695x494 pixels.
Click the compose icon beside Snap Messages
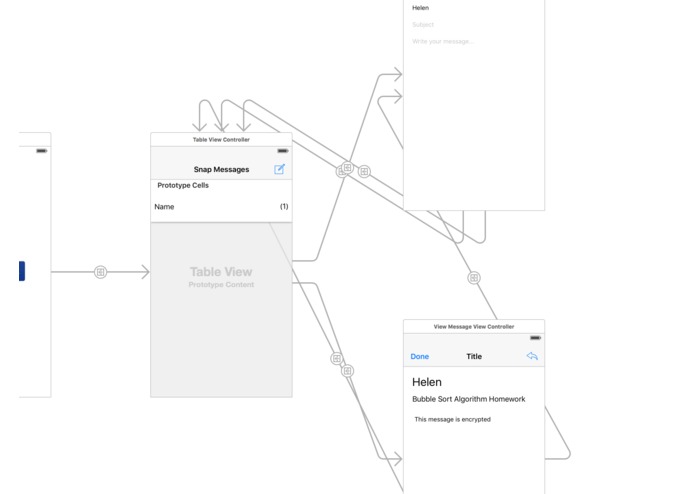pyautogui.click(x=279, y=169)
